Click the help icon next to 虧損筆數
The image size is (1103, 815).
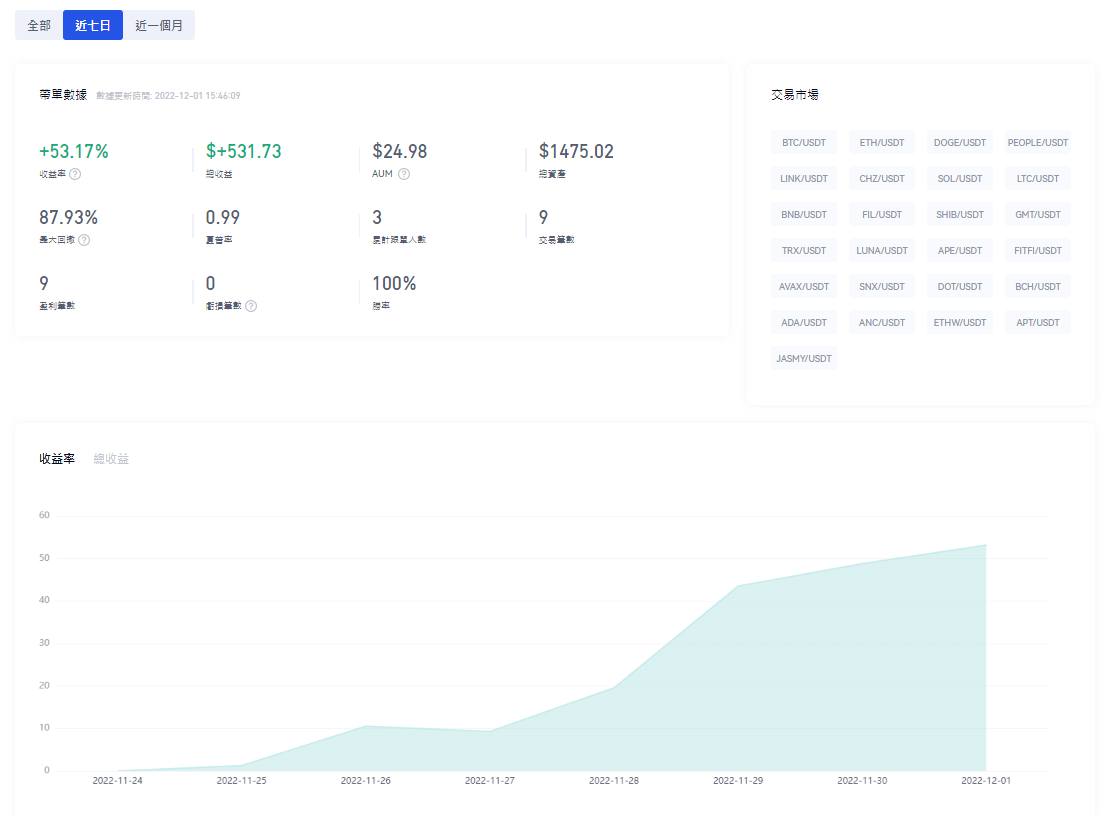tap(251, 306)
